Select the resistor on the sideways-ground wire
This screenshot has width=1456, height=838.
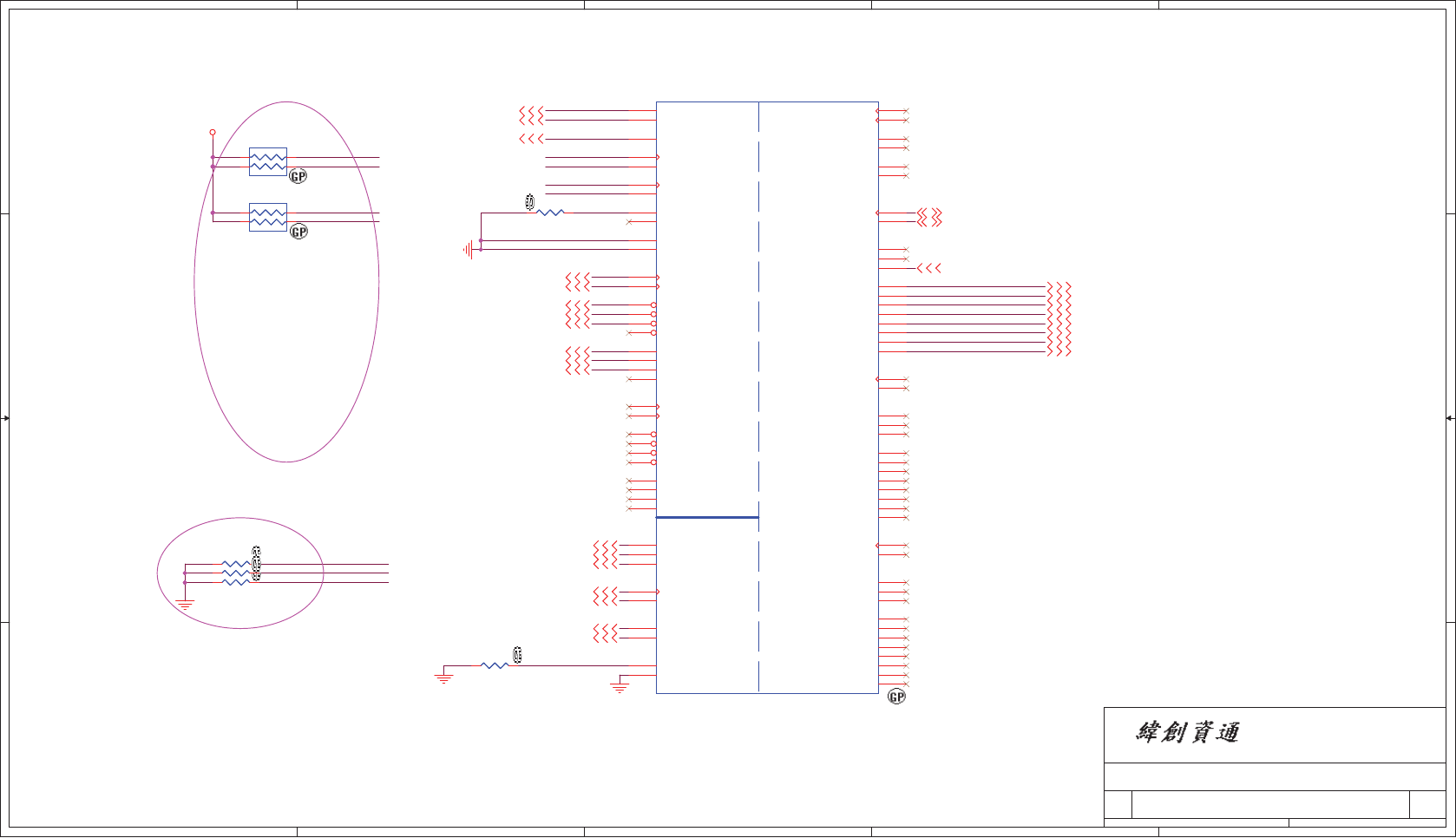[x=550, y=213]
